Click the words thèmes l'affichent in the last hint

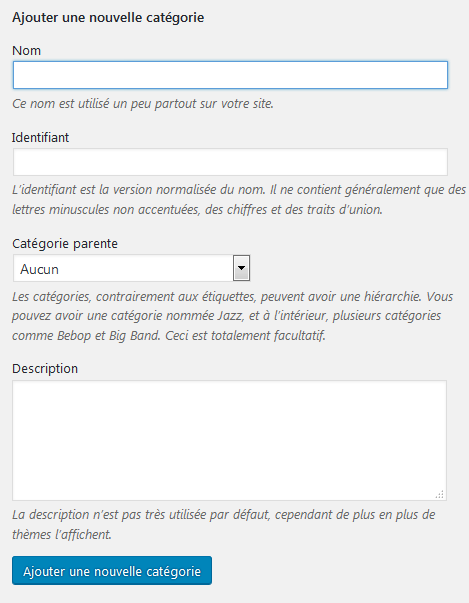point(62,535)
